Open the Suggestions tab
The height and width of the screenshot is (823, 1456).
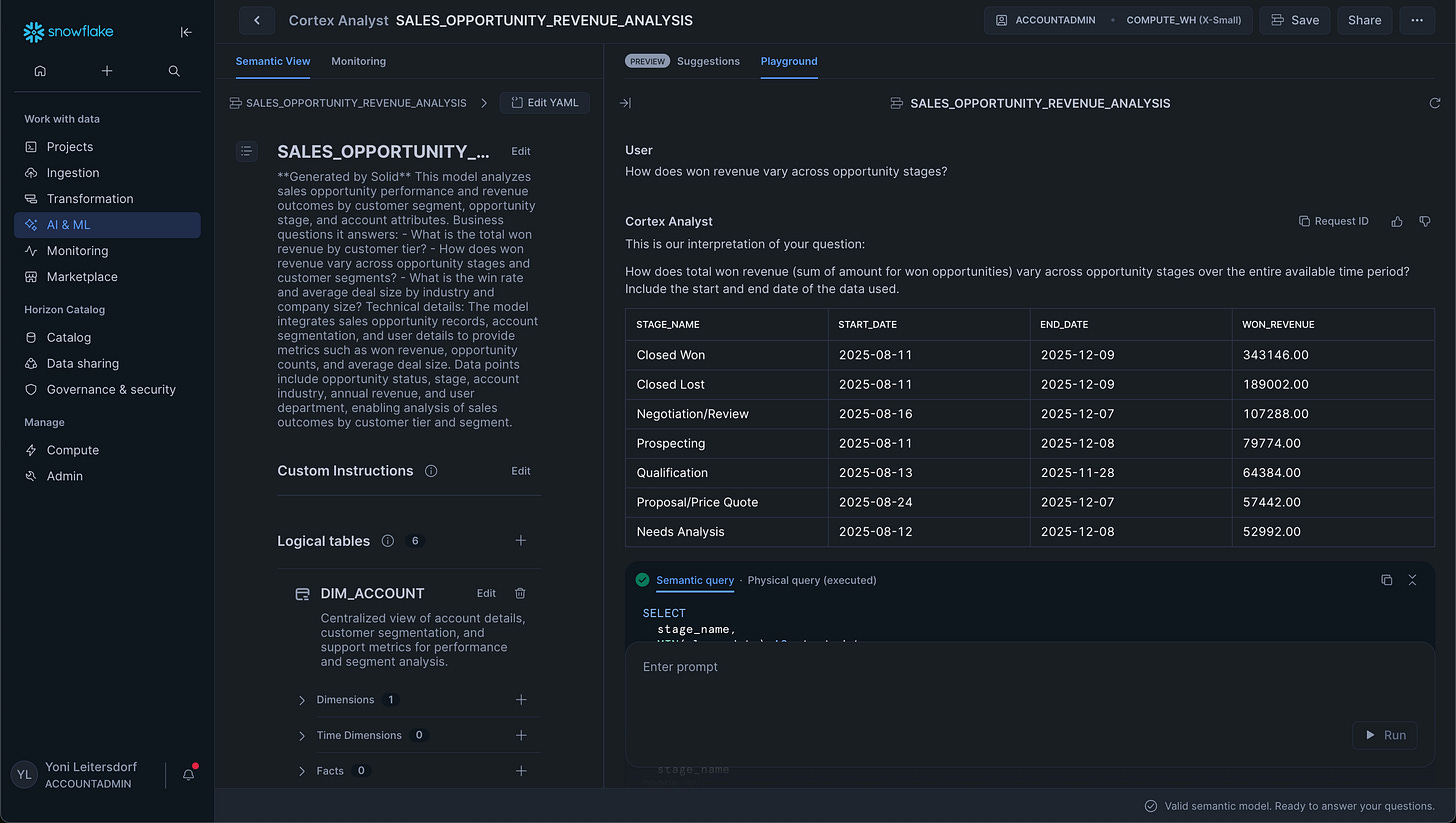(708, 61)
